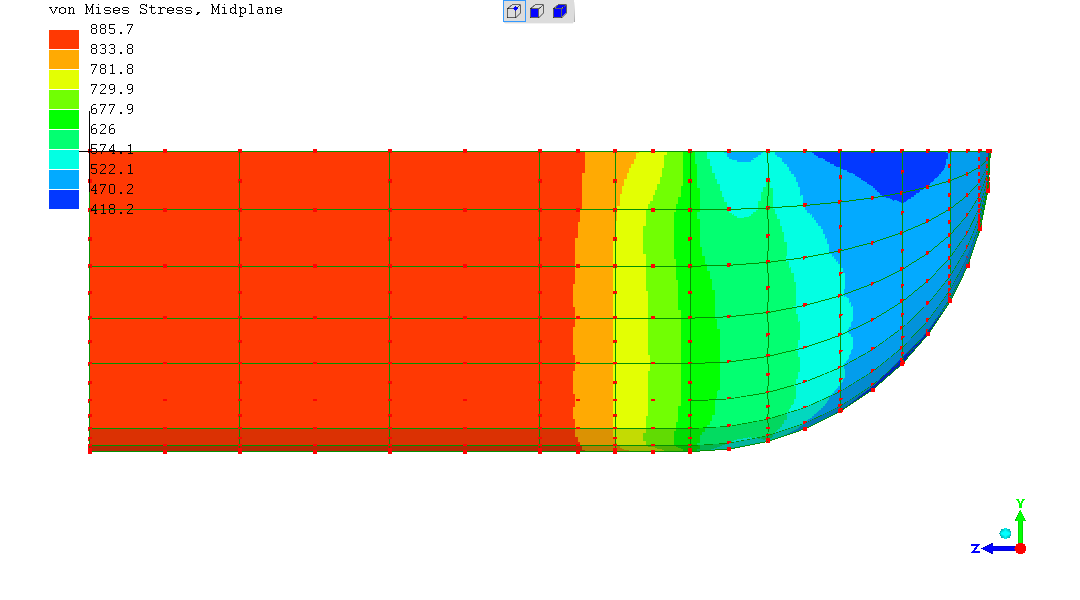Click the orange 833.8 legend color
The width and height of the screenshot is (1080, 600).
coord(64,59)
